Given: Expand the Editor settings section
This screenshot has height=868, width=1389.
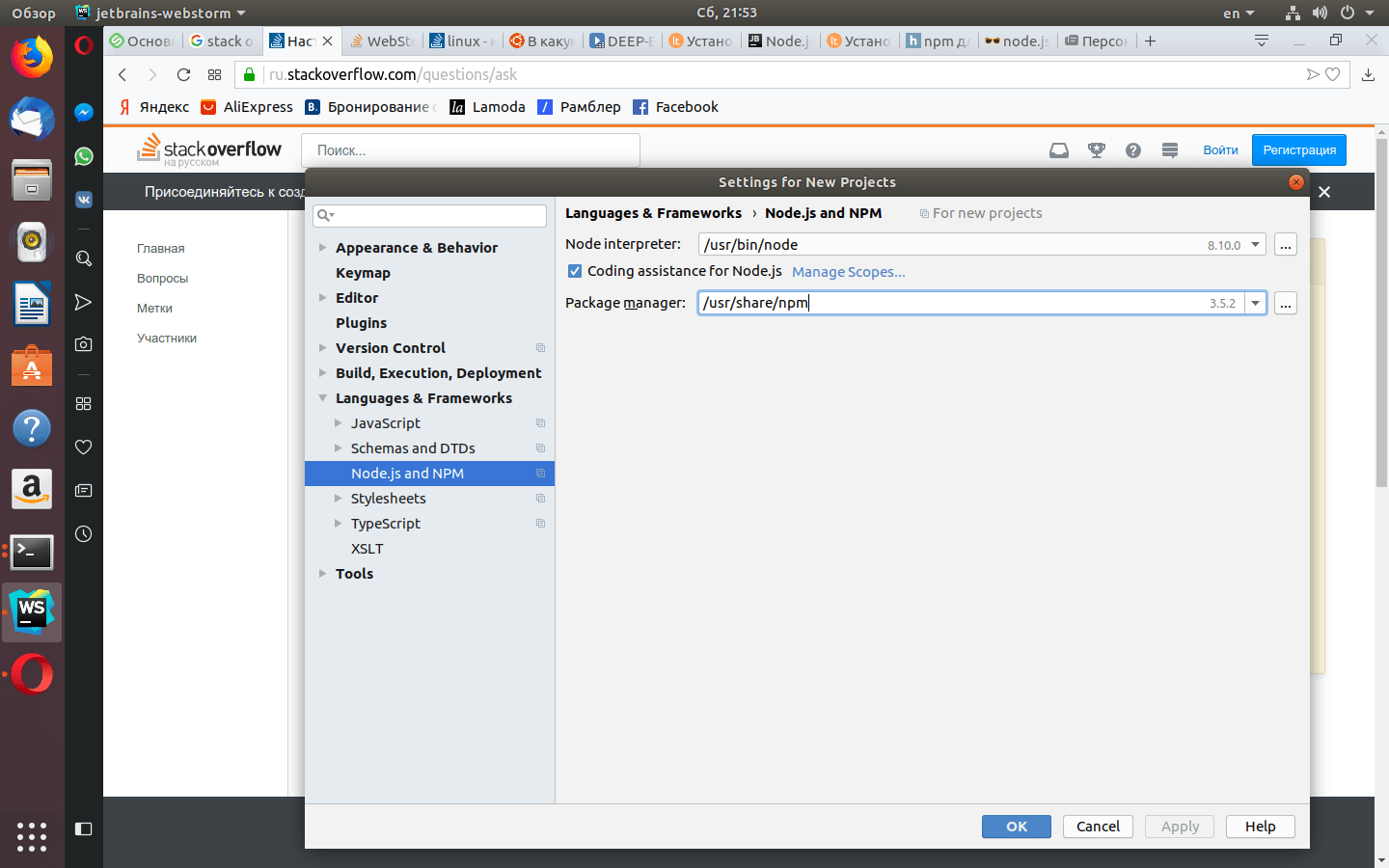Looking at the screenshot, I should point(322,298).
